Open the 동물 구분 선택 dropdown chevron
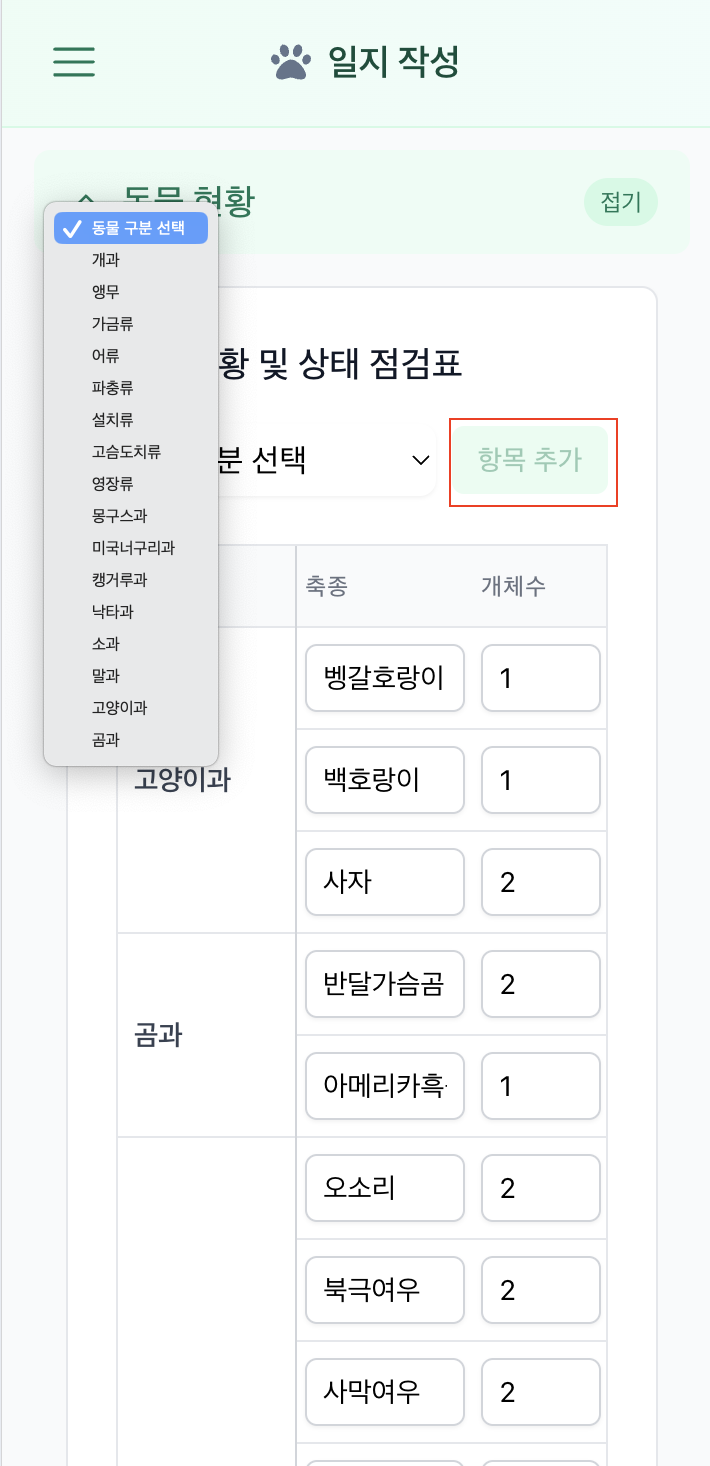This screenshot has width=710, height=1466. [420, 461]
